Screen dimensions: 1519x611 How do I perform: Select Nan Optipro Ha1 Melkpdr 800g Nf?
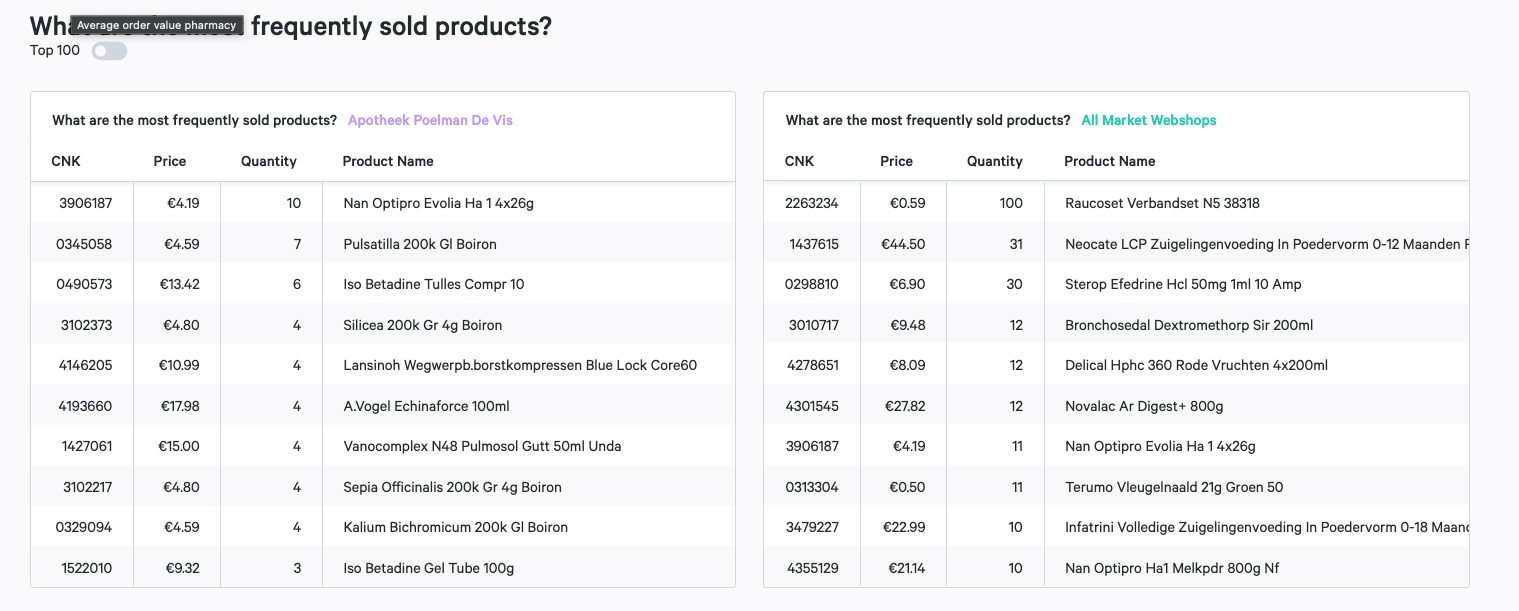1172,568
